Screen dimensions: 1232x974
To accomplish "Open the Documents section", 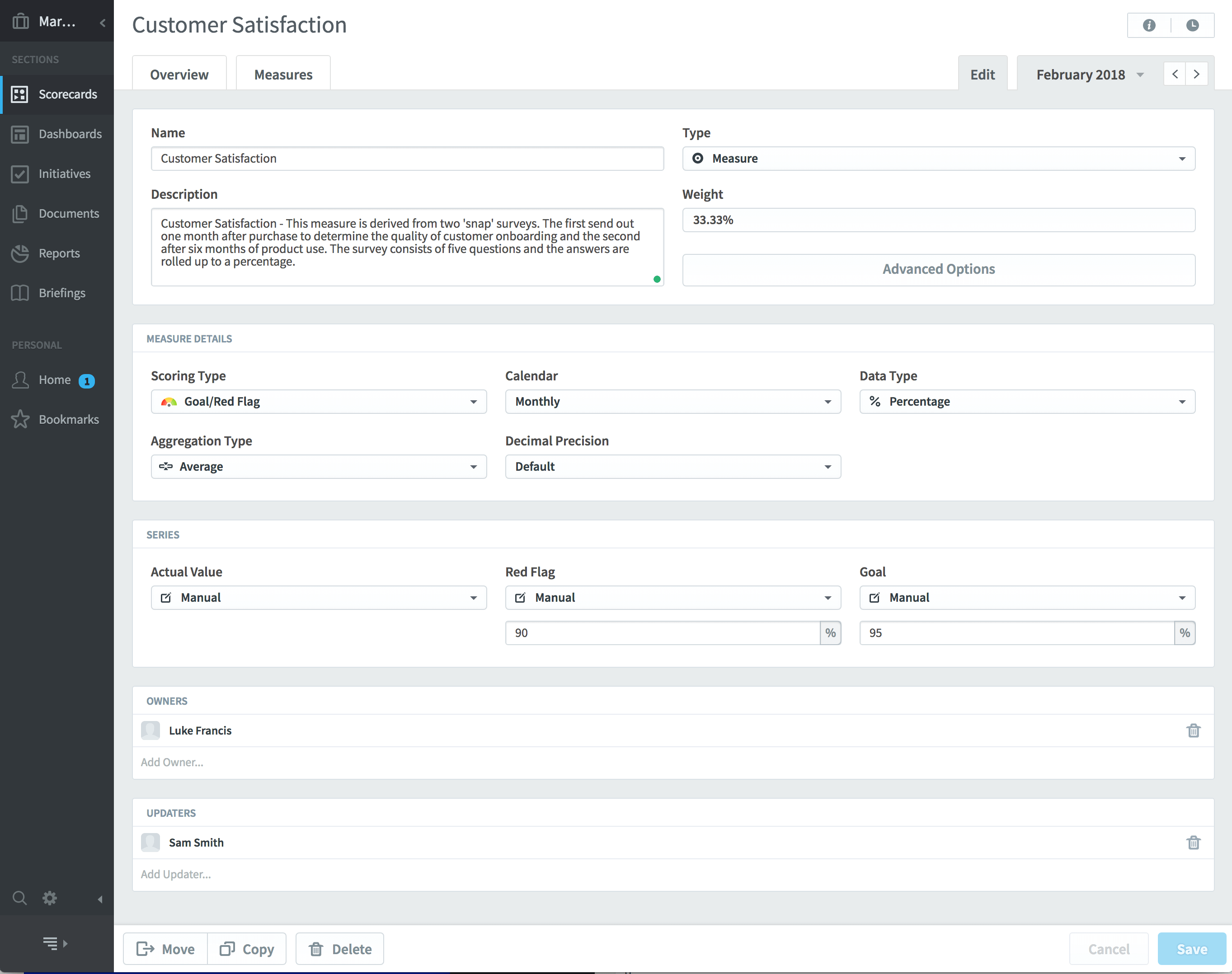I will [69, 213].
